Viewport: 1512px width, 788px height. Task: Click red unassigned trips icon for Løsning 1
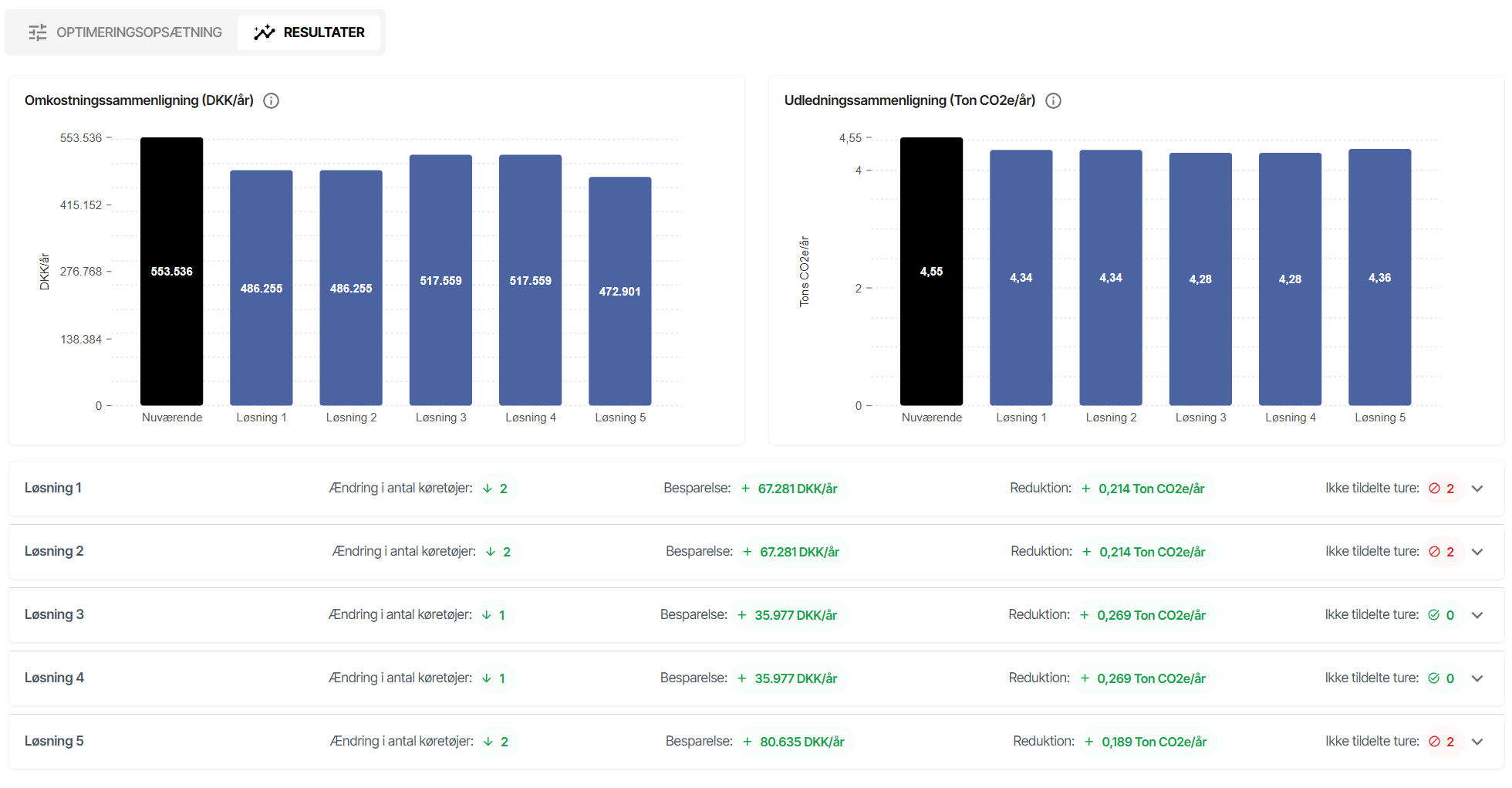pyautogui.click(x=1434, y=489)
